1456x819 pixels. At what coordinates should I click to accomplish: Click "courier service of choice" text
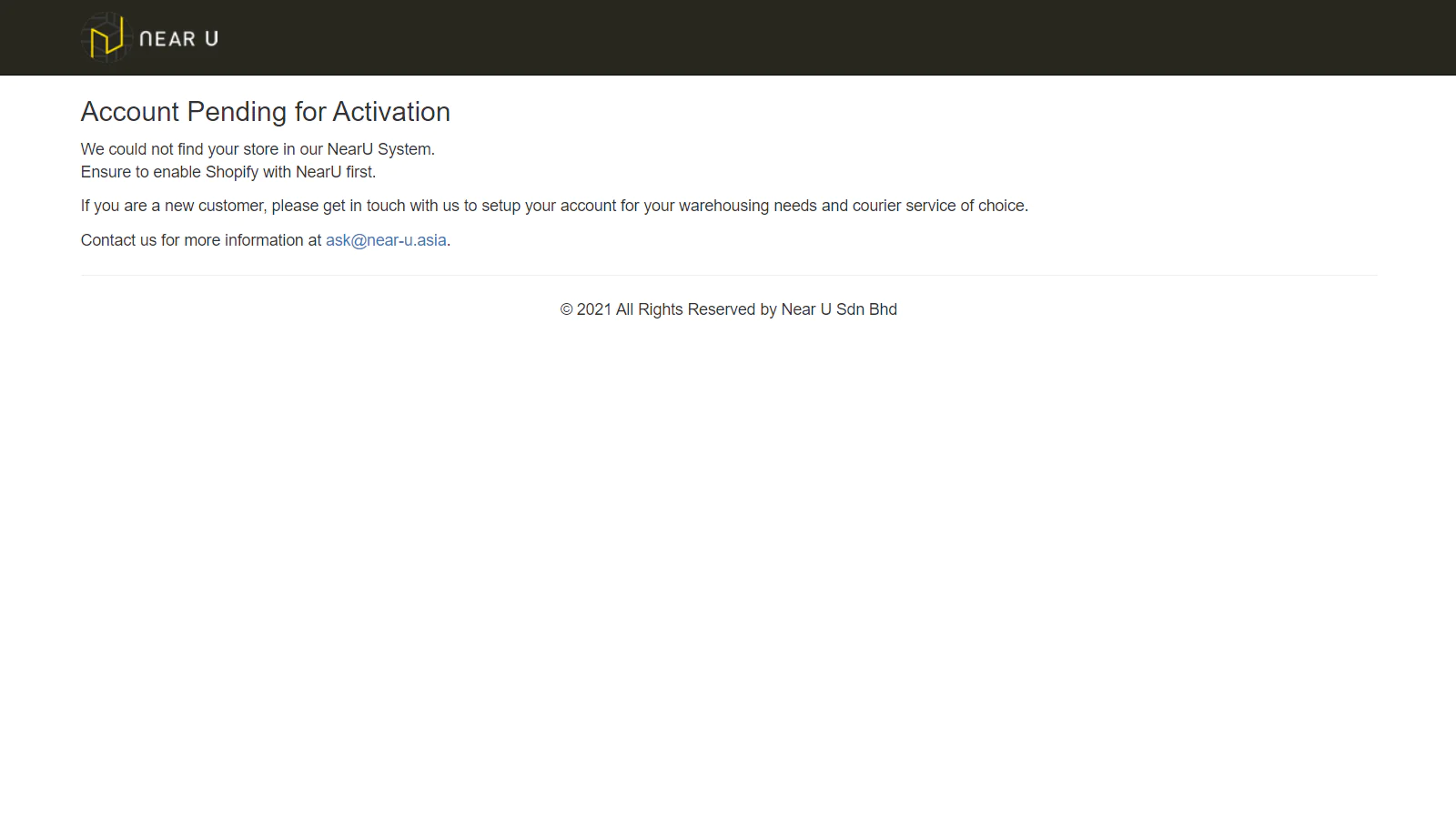(938, 206)
